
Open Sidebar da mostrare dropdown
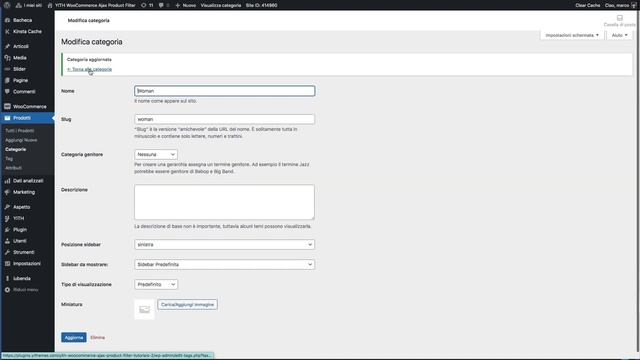tap(224, 264)
